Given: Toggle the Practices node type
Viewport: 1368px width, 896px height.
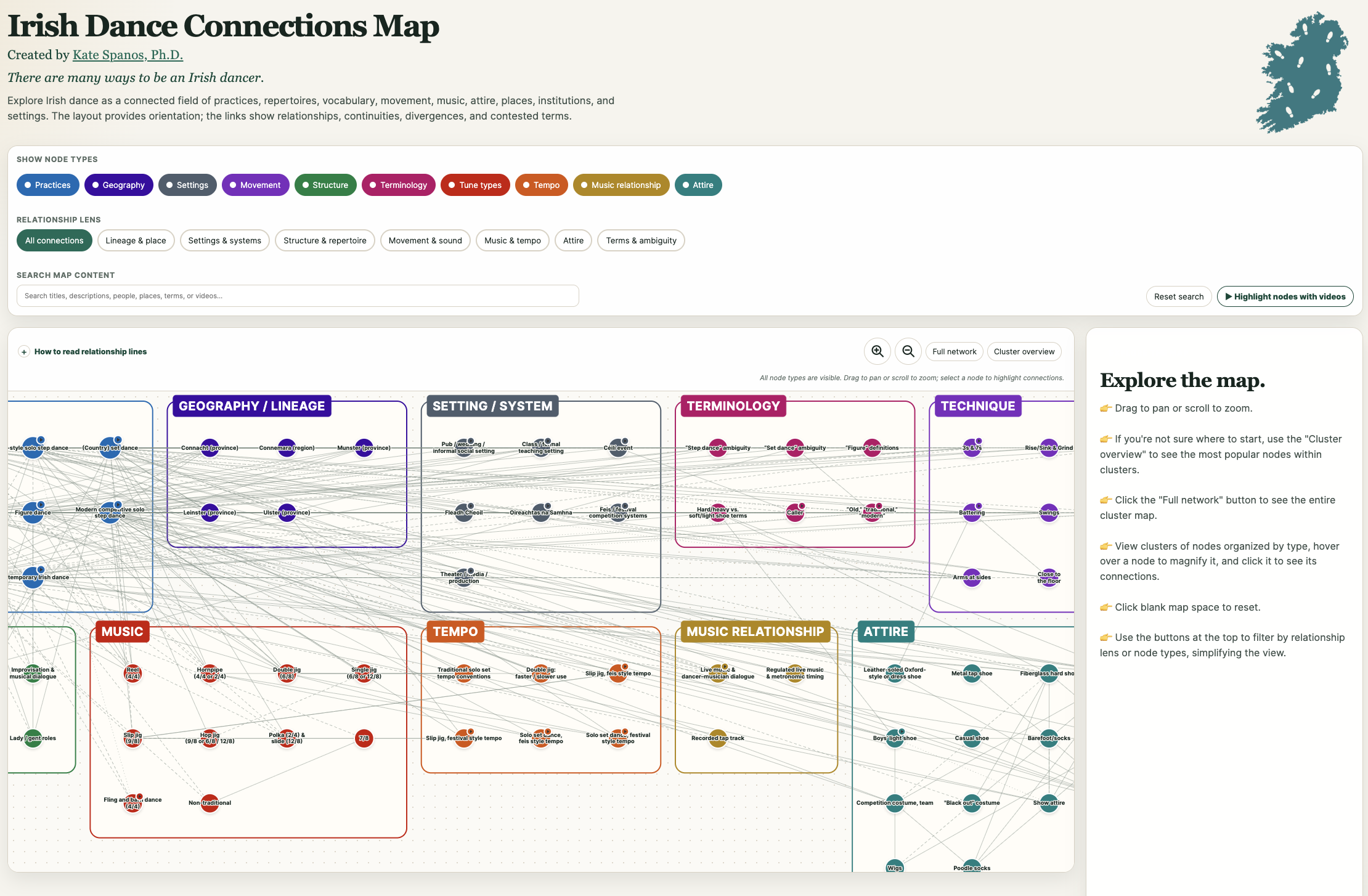Looking at the screenshot, I should tap(48, 185).
